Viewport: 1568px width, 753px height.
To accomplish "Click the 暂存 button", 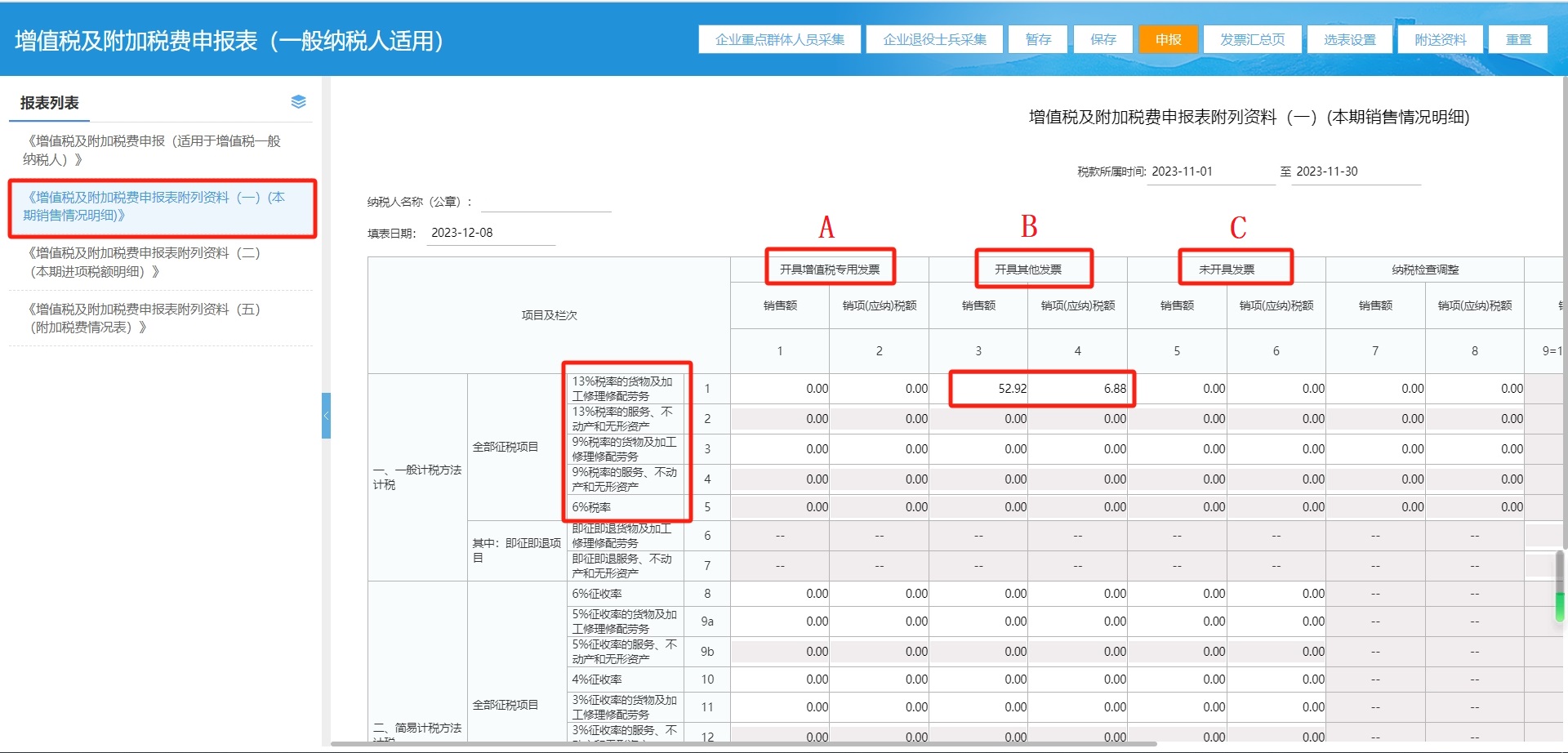I will (x=1038, y=39).
